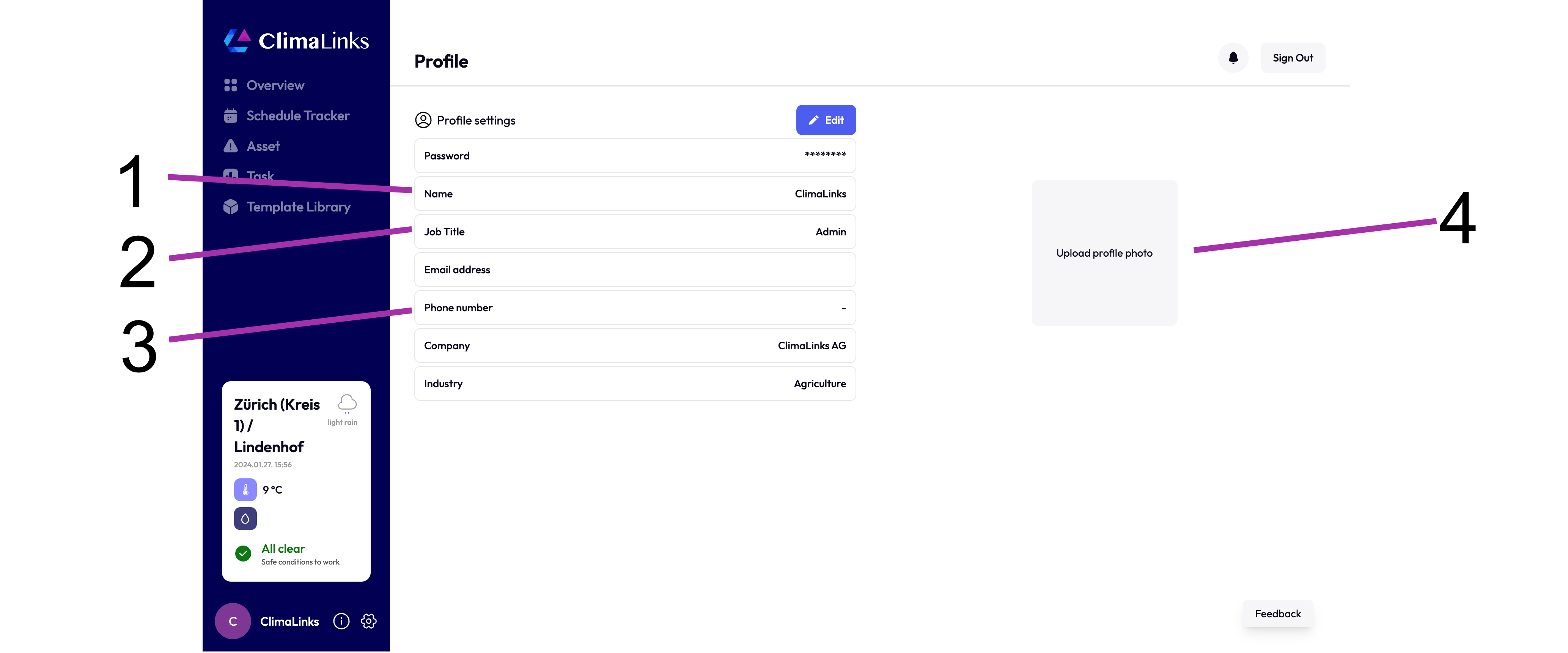Viewport: 1568px width, 653px height.
Task: Open Schedule Tracker via its calendar icon
Action: coord(231,115)
